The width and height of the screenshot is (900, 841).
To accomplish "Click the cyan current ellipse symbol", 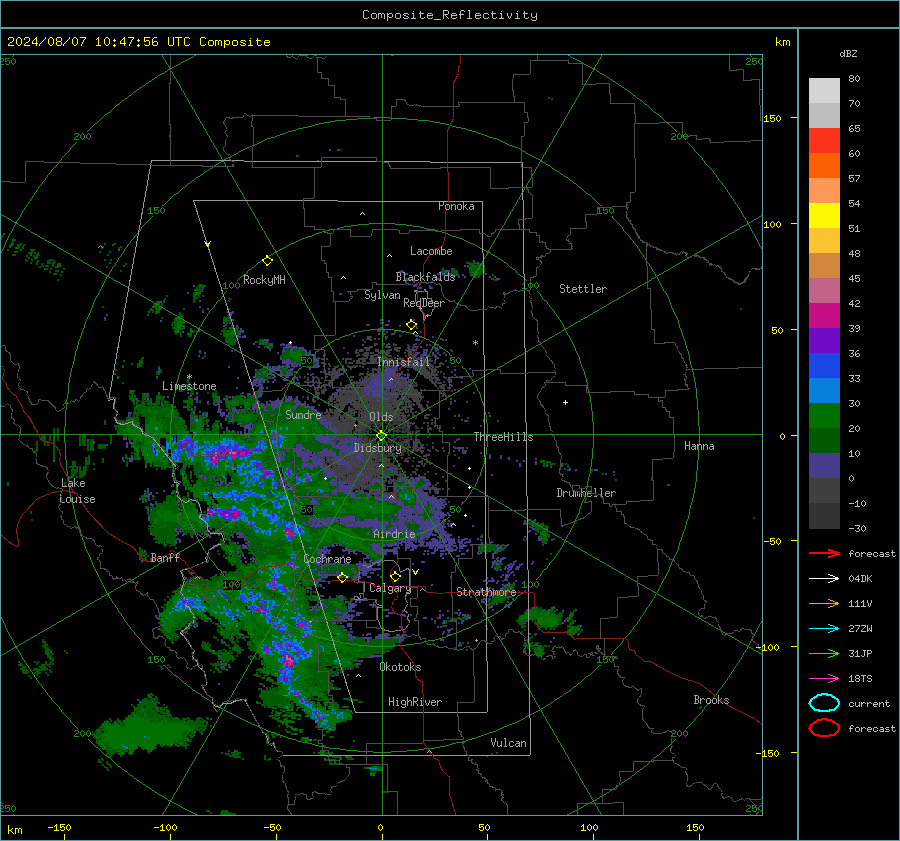I will point(824,703).
